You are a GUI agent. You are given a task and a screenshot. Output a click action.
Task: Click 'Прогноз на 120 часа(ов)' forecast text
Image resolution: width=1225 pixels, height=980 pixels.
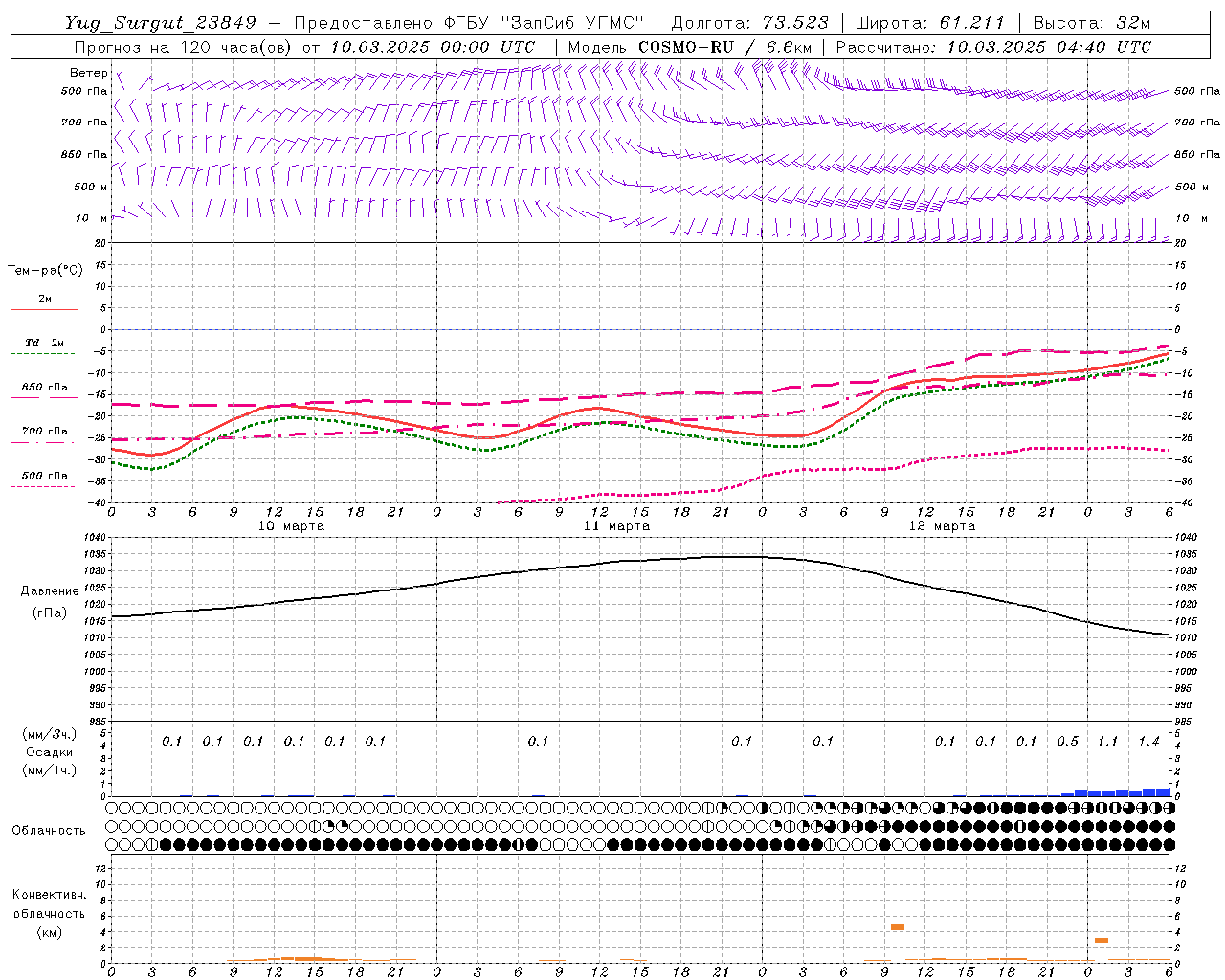click(x=185, y=47)
